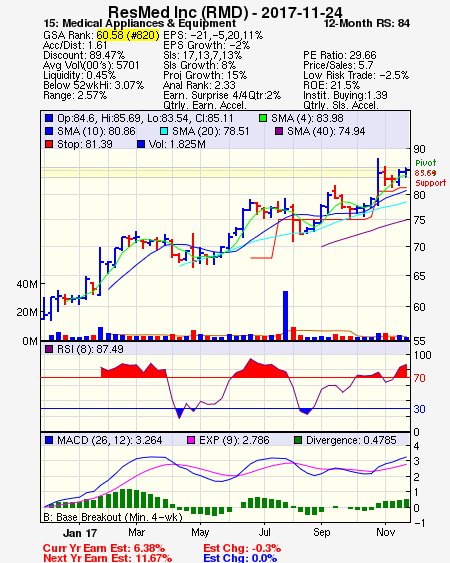The width and height of the screenshot is (450, 563).
Task: Click the B: Base Breakout (Min. 4-wk) note
Action: 113,517
